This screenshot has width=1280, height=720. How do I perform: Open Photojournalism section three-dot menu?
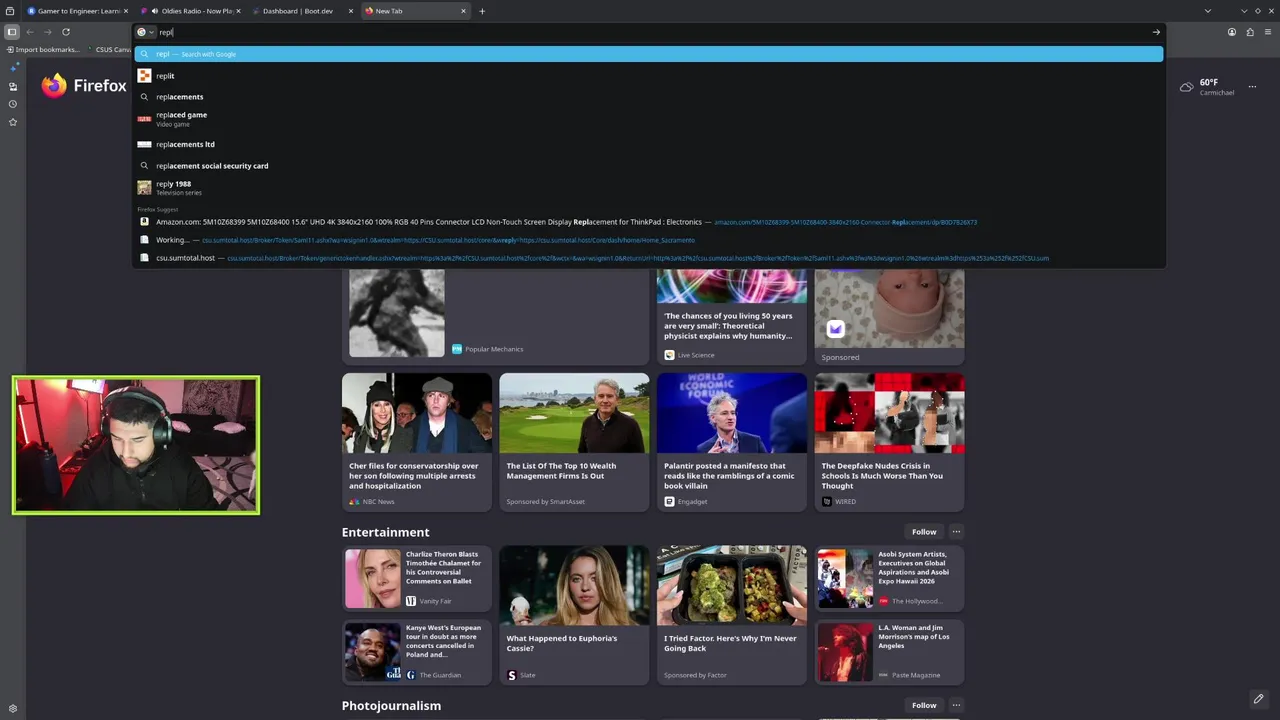click(x=956, y=705)
